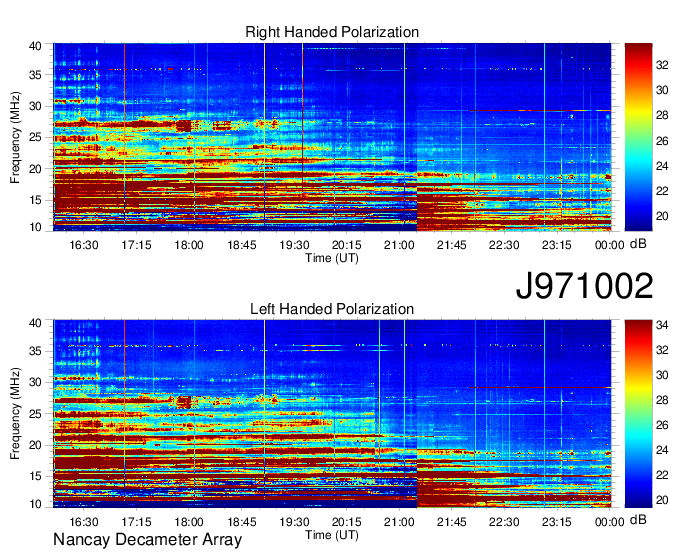Click the 22:30 time tick of the Right Handed plot
This screenshot has height=552, width=680.
coord(504,245)
